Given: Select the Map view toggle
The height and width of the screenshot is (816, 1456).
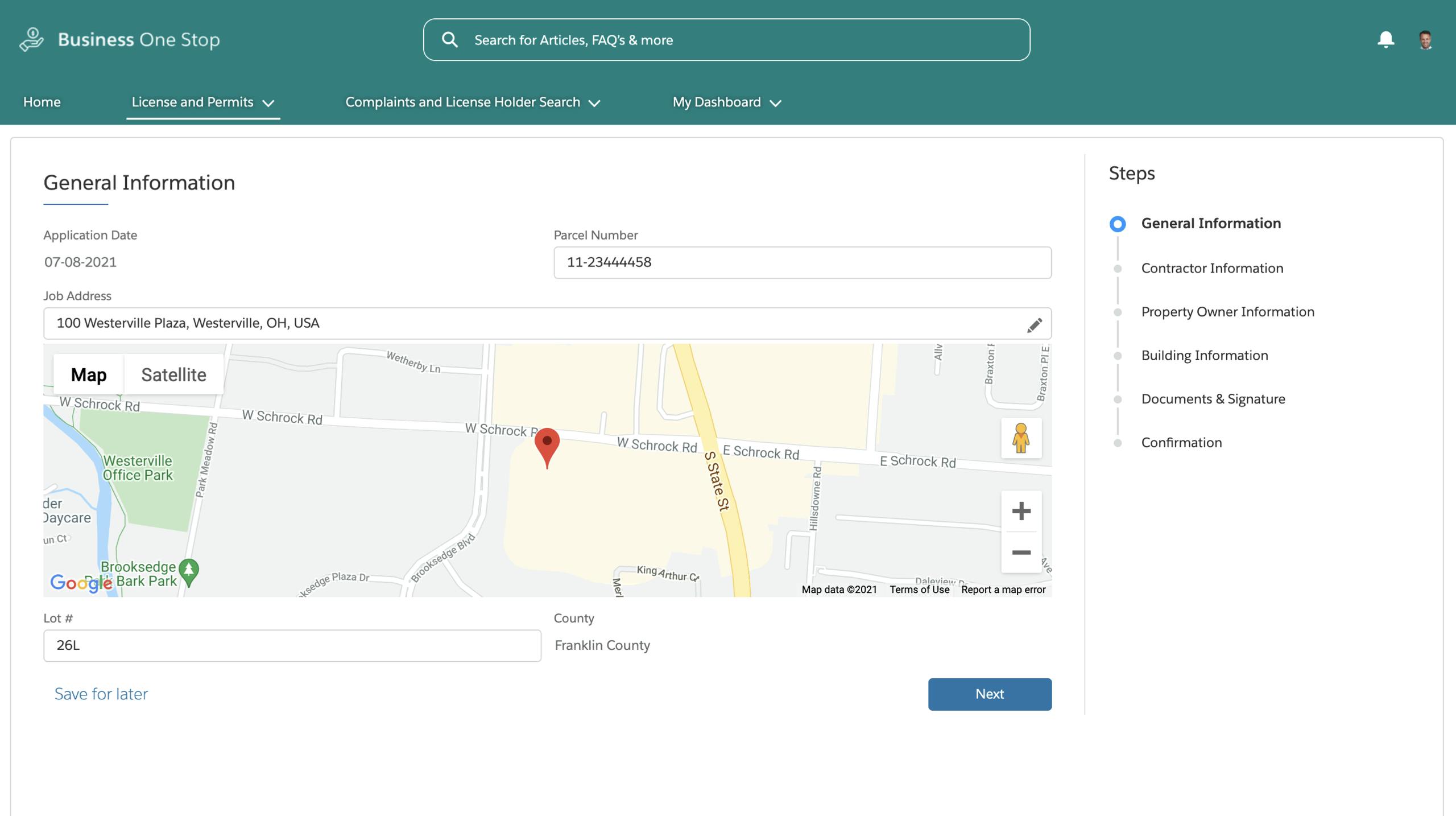Looking at the screenshot, I should 89,375.
